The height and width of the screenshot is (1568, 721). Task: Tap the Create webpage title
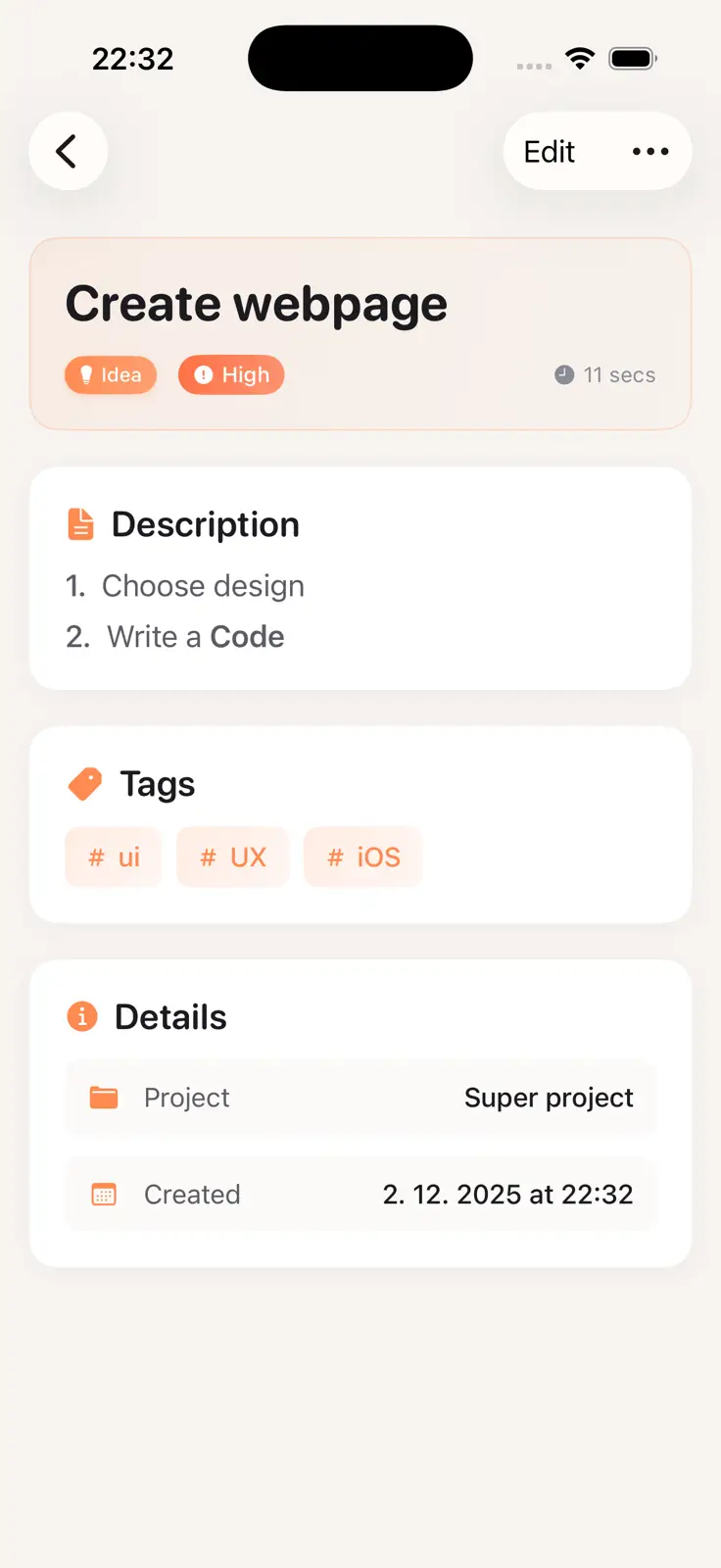coord(256,303)
